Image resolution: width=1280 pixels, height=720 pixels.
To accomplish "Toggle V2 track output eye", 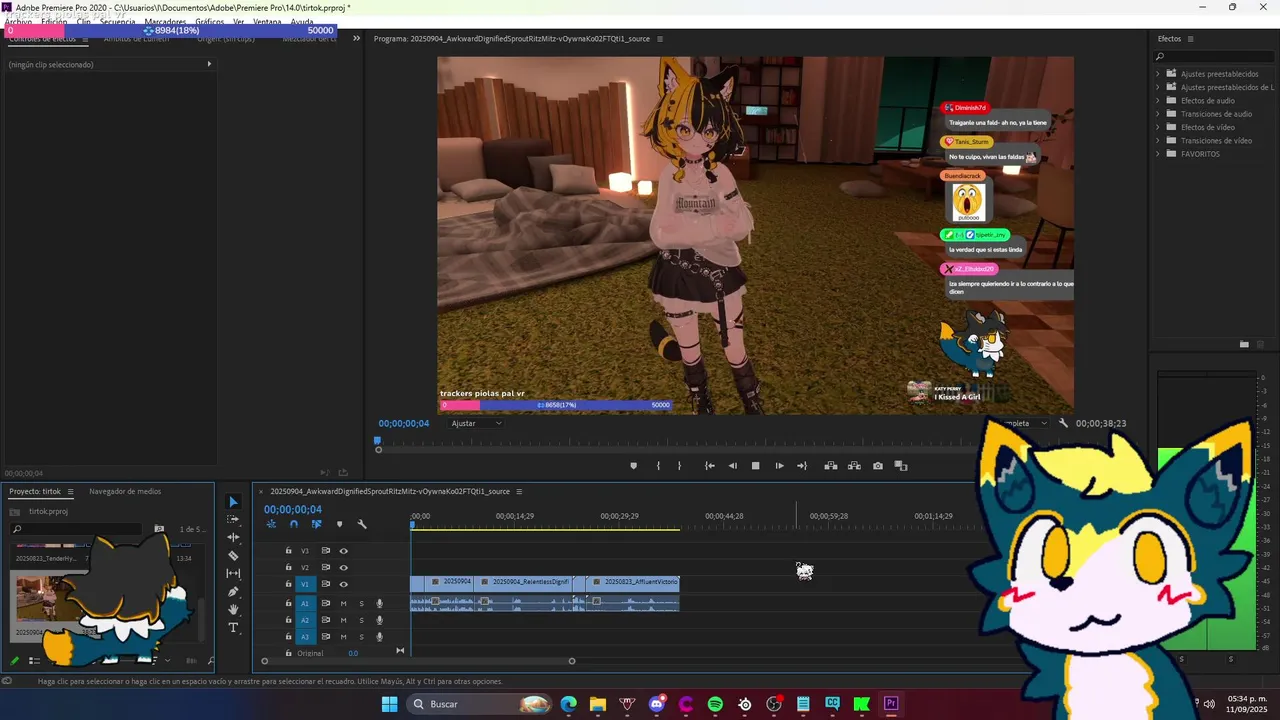I will (343, 567).
